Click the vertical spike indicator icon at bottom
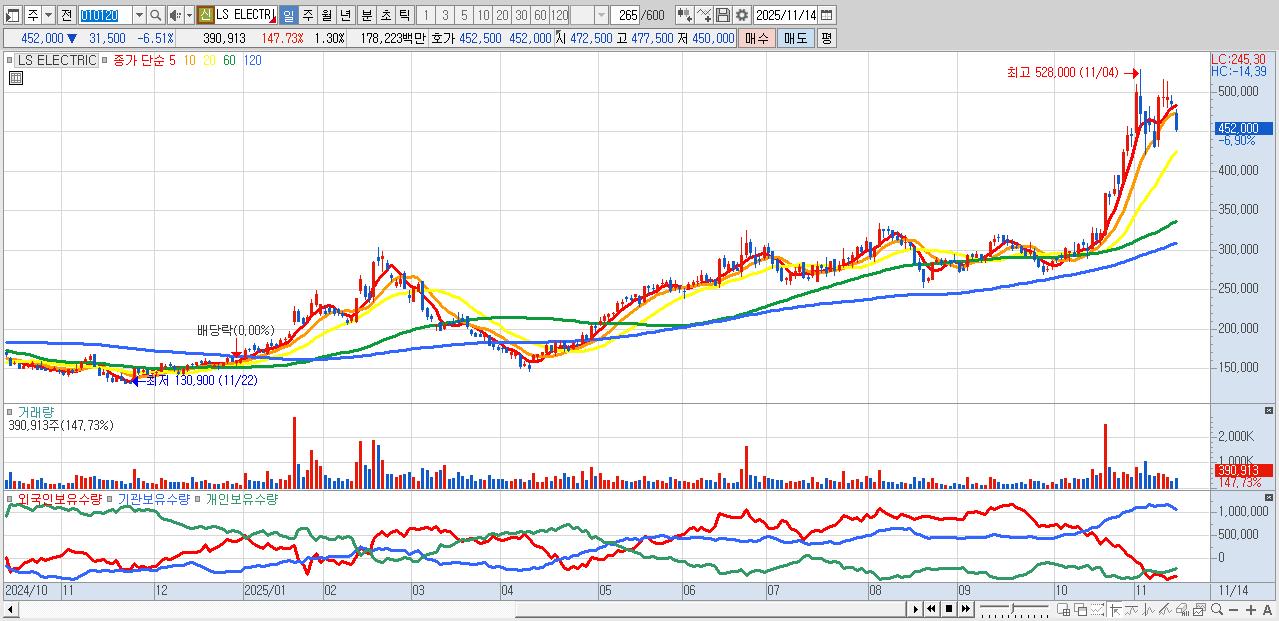Screen dimensions: 1279x621 click(x=1148, y=610)
